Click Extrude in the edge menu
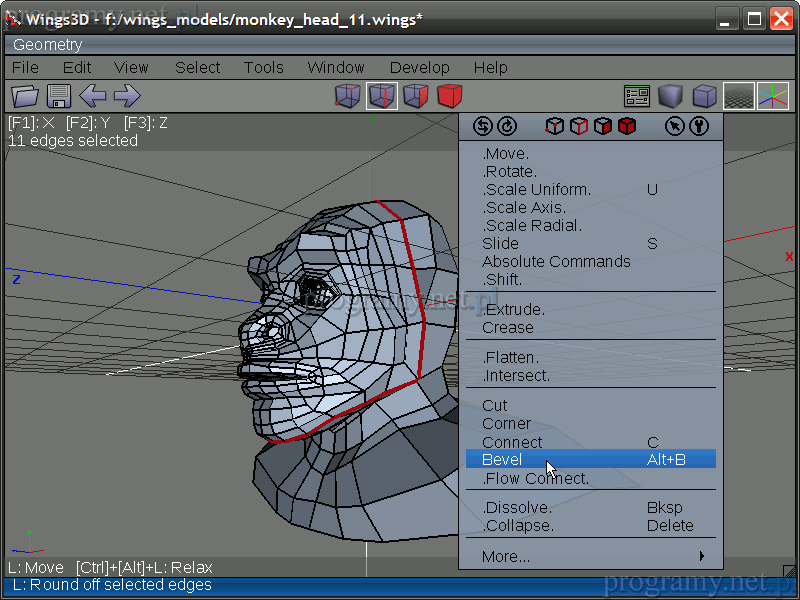The height and width of the screenshot is (600, 800). (x=513, y=310)
